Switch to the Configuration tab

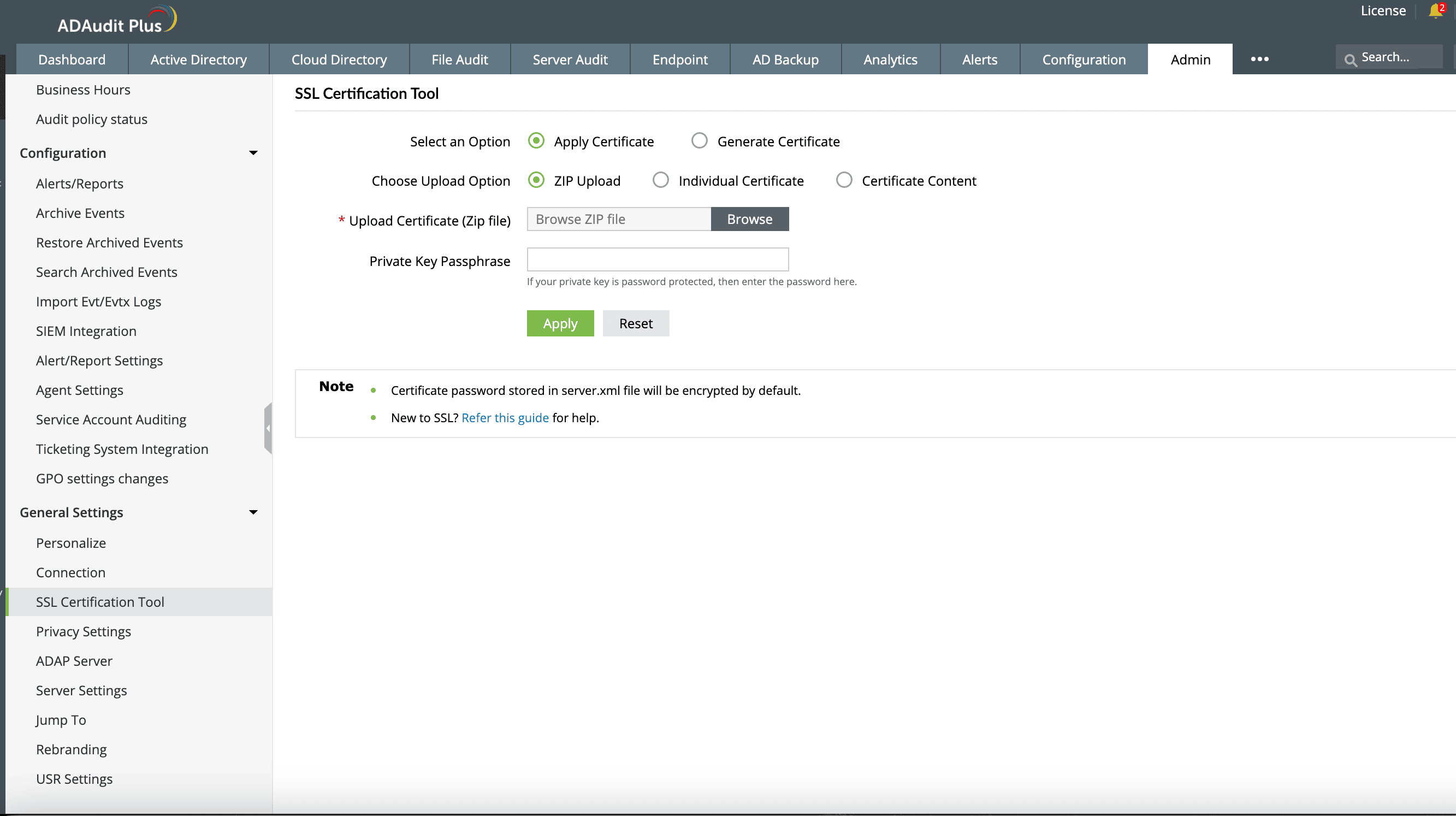[1084, 60]
